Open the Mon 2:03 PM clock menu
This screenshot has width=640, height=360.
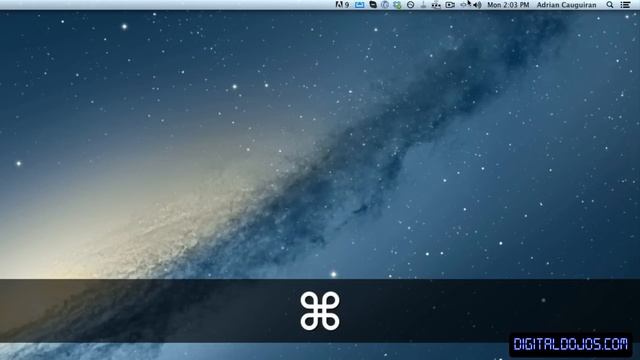click(508, 5)
